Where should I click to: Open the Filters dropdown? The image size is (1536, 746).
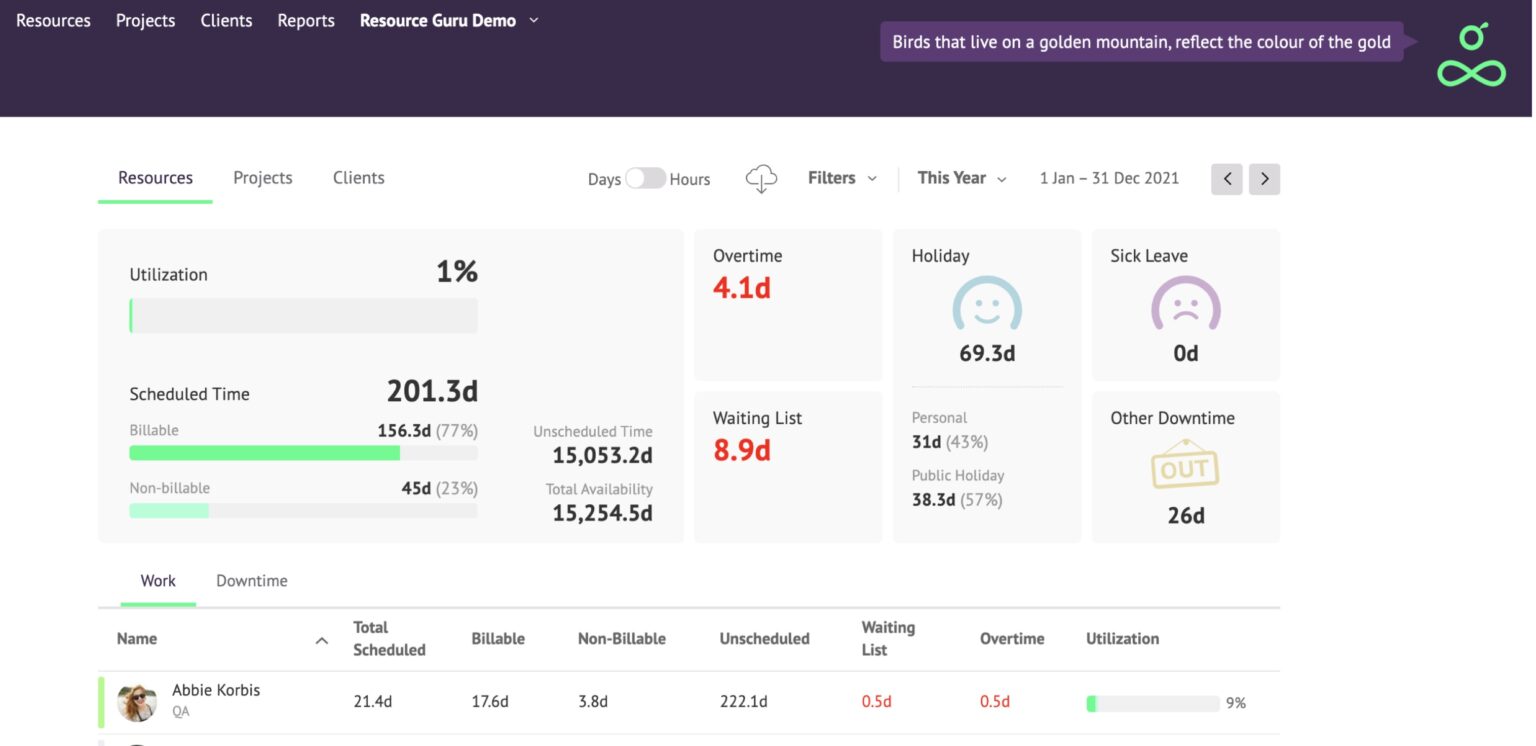842,178
